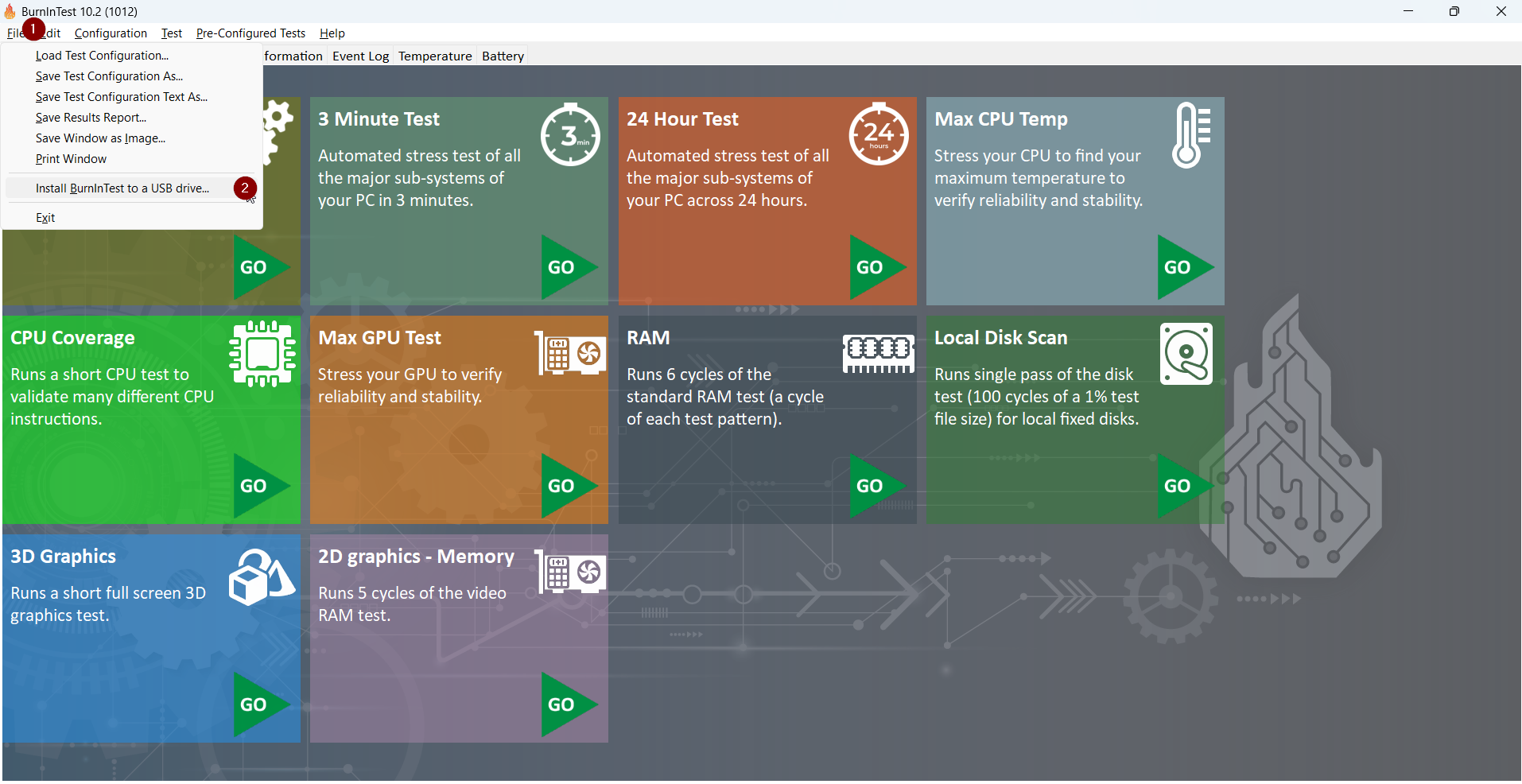Open the Configuration menu

[111, 33]
